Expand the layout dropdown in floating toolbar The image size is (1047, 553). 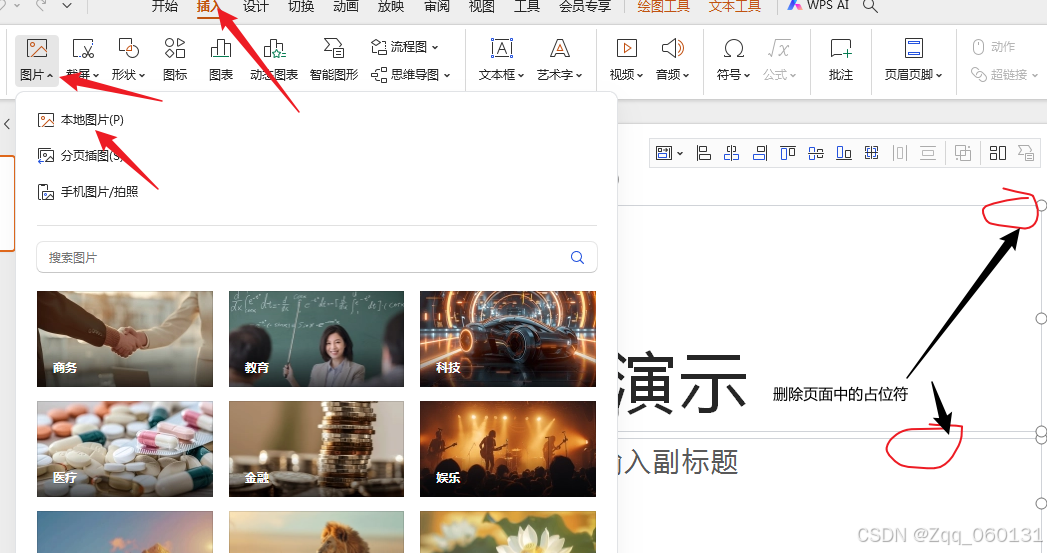point(680,154)
